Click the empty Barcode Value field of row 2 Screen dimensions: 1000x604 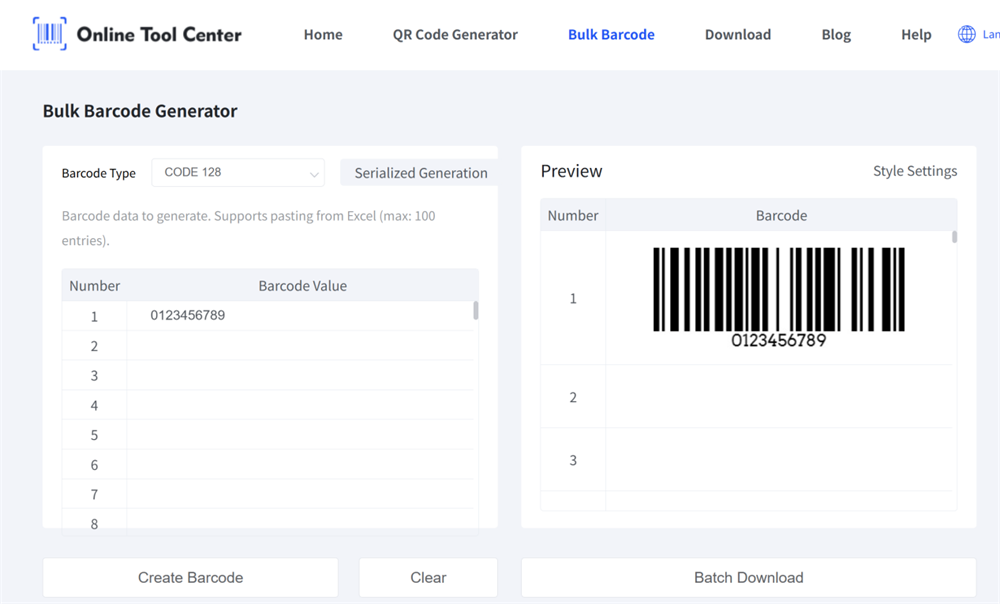(300, 345)
